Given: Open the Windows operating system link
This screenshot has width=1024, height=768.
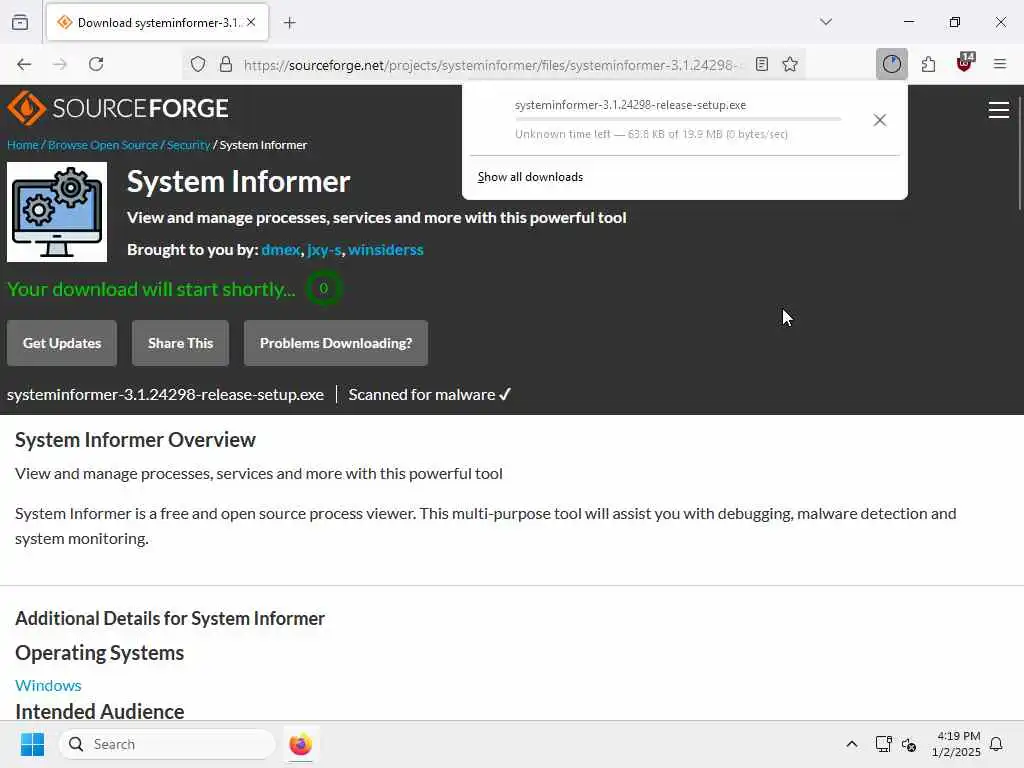Looking at the screenshot, I should (48, 685).
